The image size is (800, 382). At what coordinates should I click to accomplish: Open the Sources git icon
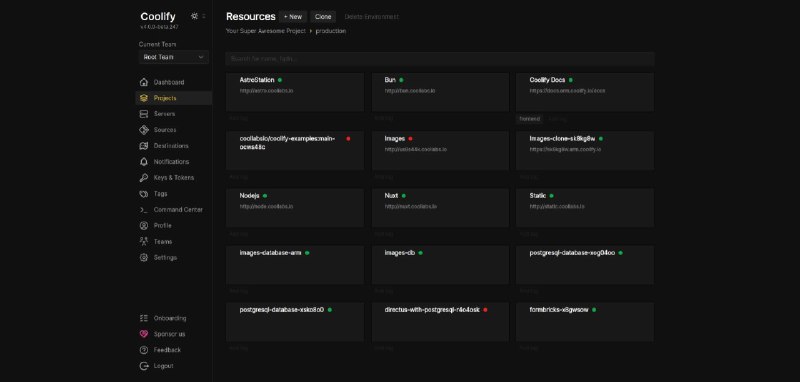coord(144,130)
